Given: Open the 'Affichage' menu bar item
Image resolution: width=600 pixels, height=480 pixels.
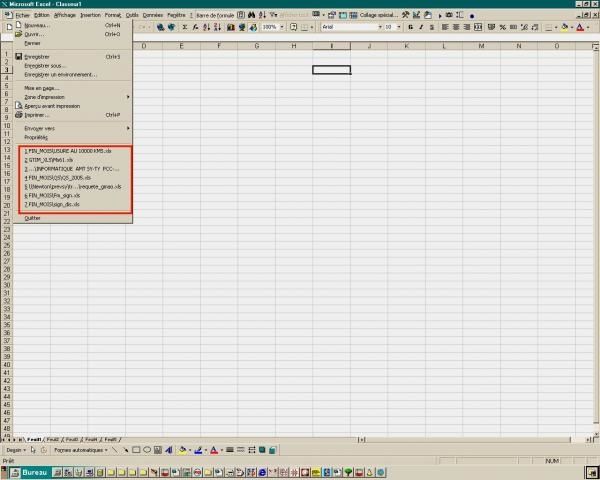Looking at the screenshot, I should 65,15.
